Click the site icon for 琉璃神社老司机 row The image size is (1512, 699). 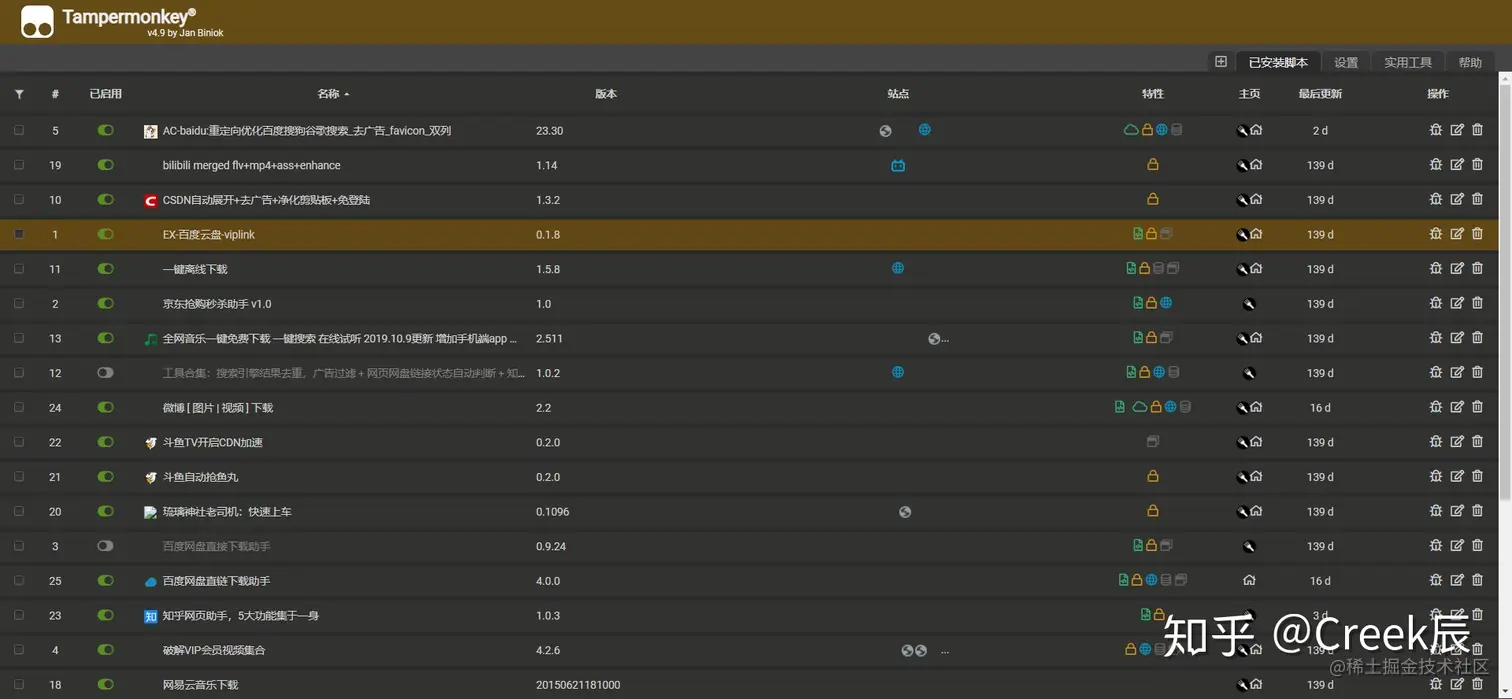point(905,511)
